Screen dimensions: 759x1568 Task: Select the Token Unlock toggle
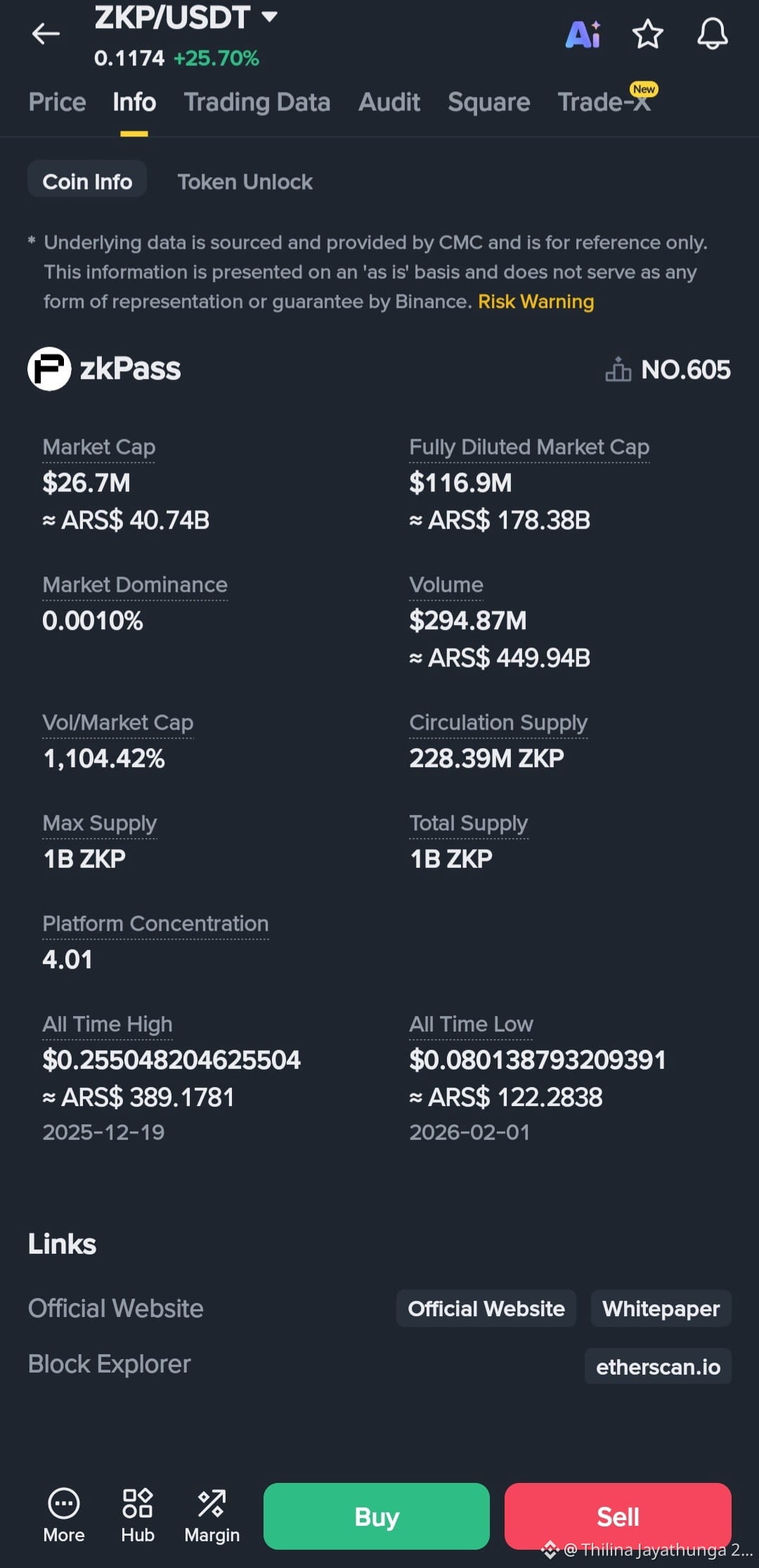tap(245, 182)
